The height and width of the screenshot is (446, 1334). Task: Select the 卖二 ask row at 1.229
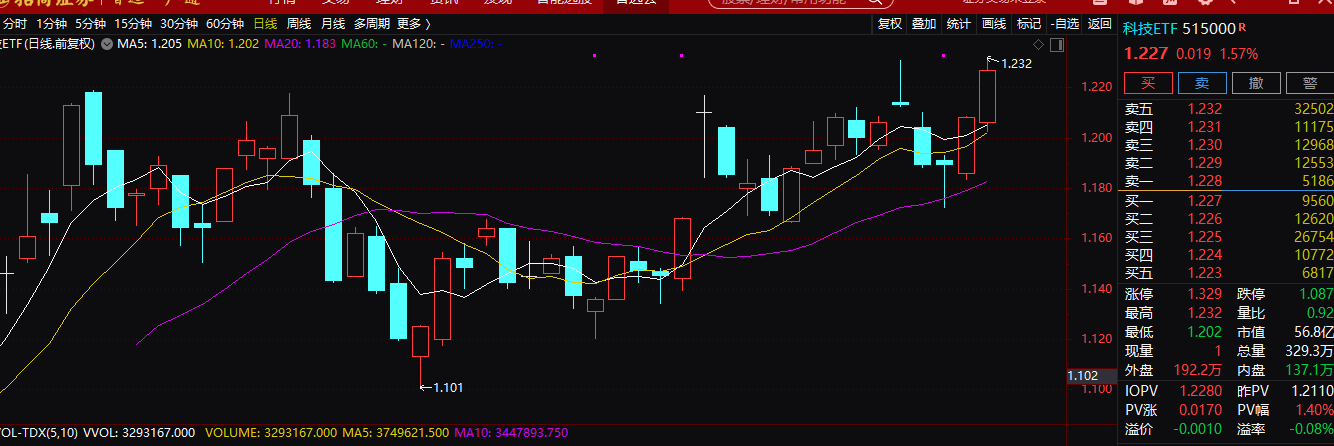[x=1228, y=163]
